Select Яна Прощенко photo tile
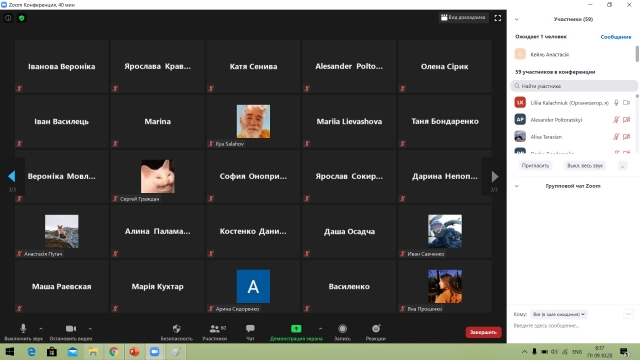Screen dimensions: 640x360 pyautogui.click(x=445, y=287)
